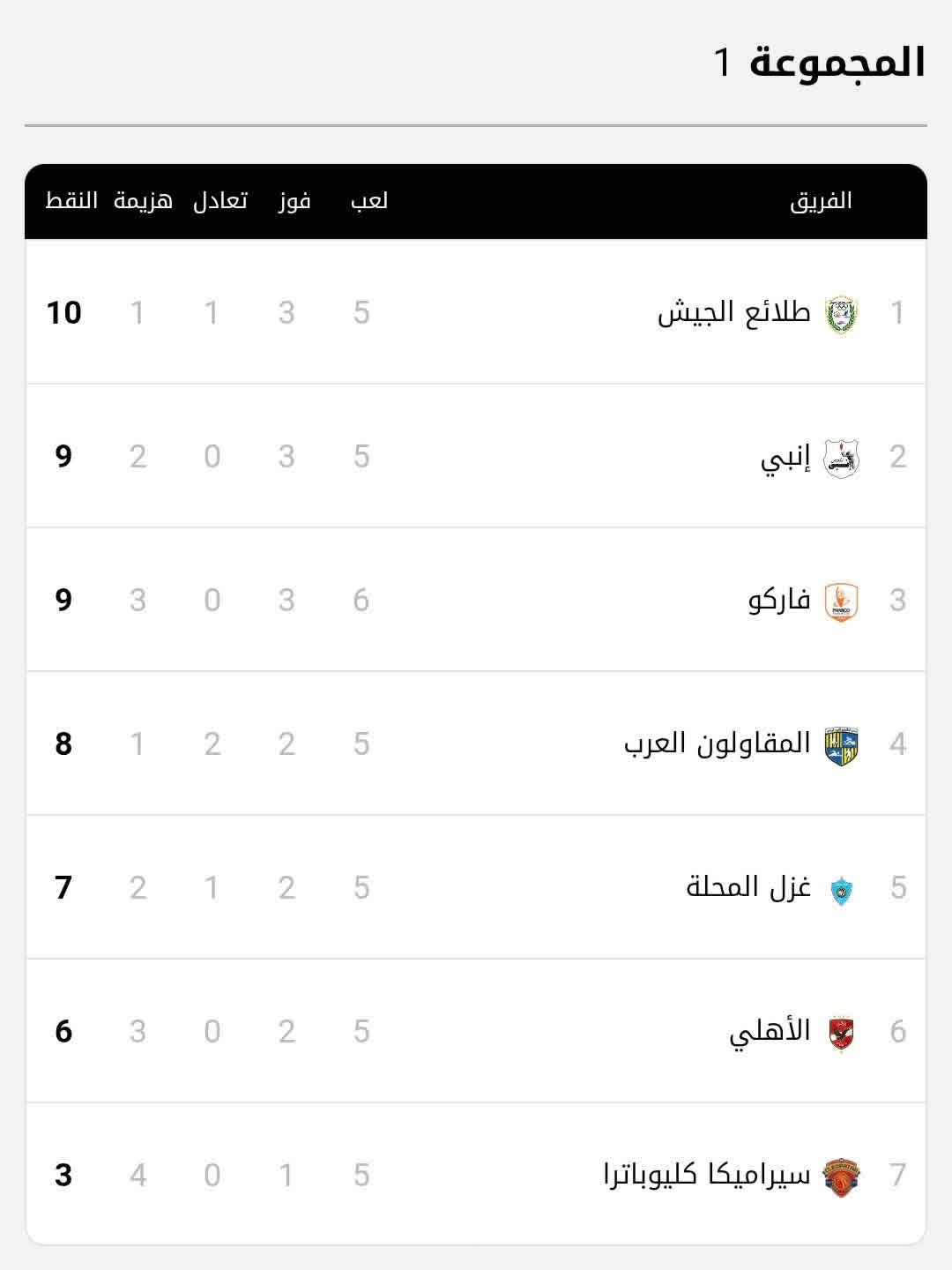Click the ENPPI club crest icon
This screenshot has height=1270, width=952.
pyautogui.click(x=841, y=458)
